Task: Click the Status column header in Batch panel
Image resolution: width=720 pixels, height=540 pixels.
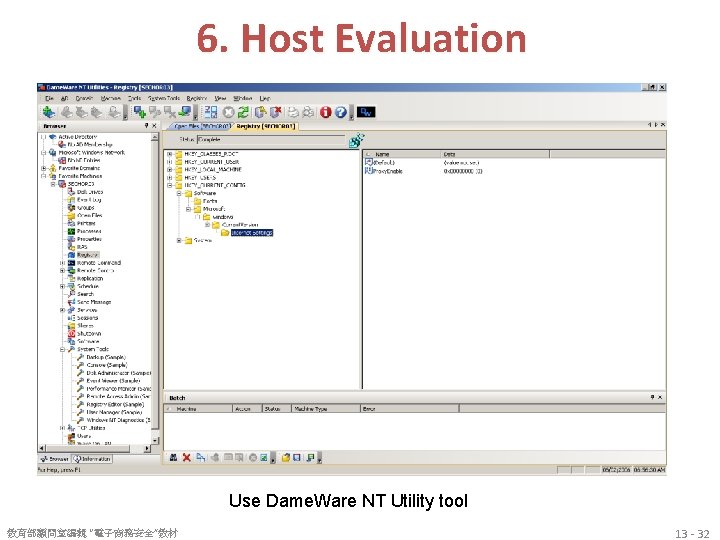Action: tap(277, 409)
